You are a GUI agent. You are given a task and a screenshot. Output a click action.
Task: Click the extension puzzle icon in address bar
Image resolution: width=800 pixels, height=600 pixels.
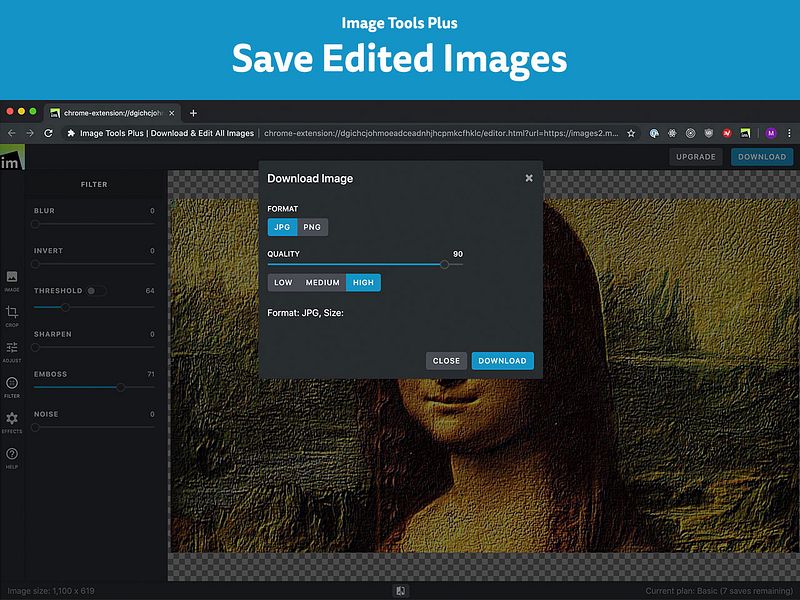71,133
